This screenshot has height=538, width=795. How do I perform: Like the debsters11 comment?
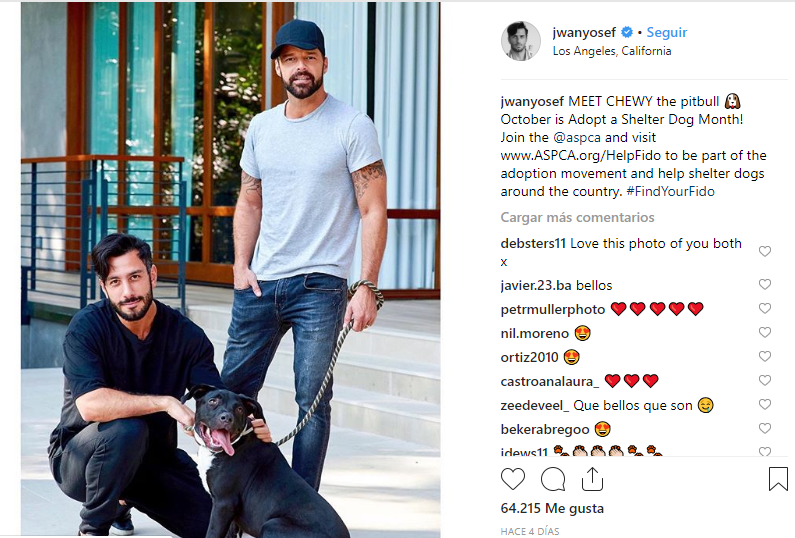[765, 252]
